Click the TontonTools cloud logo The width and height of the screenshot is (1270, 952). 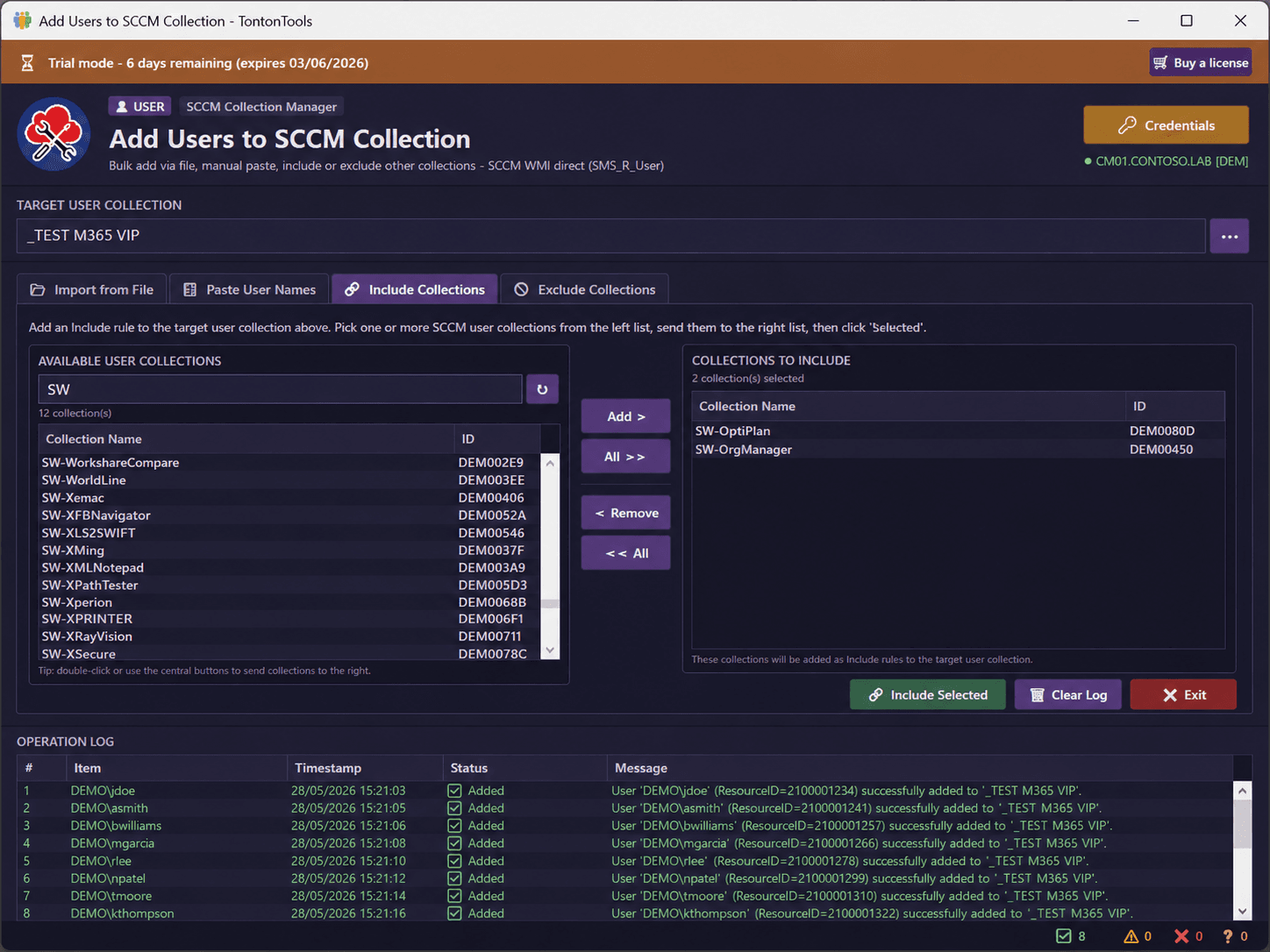pyautogui.click(x=54, y=134)
